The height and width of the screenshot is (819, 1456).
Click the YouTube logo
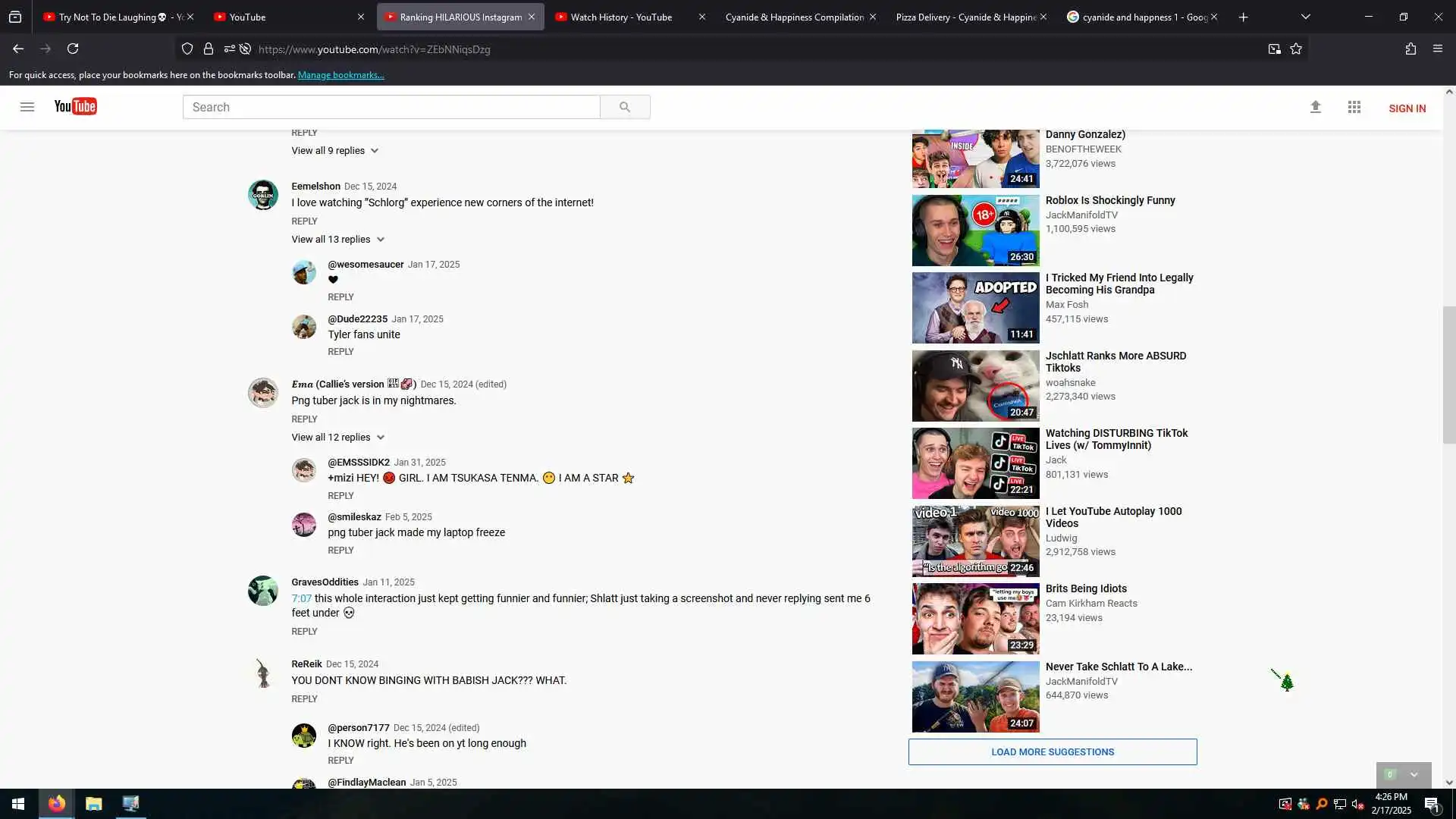[75, 107]
